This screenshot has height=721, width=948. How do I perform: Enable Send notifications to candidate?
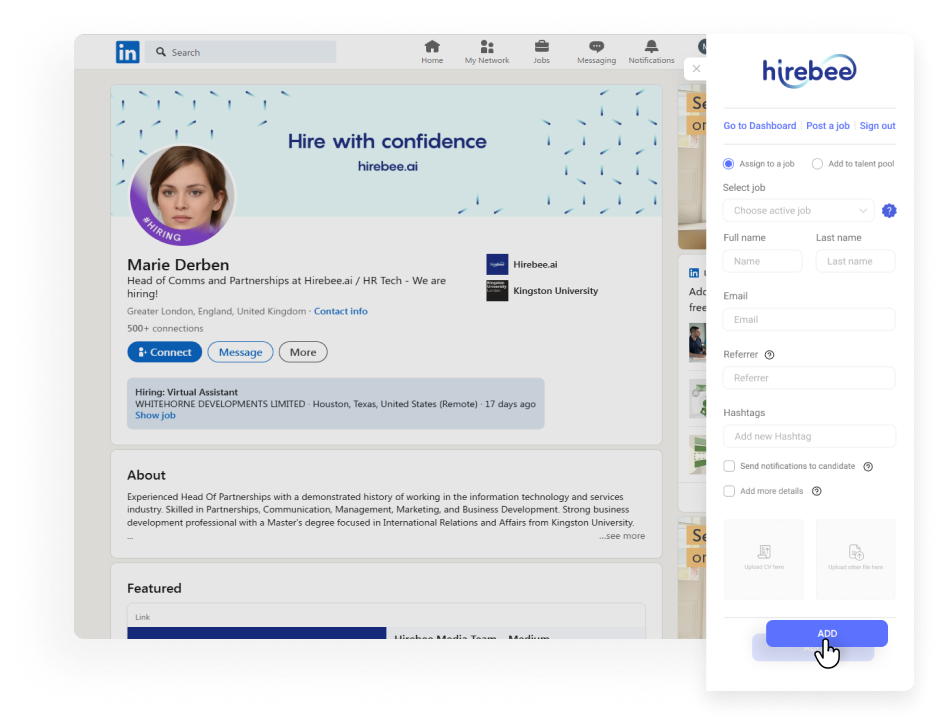[x=729, y=466]
